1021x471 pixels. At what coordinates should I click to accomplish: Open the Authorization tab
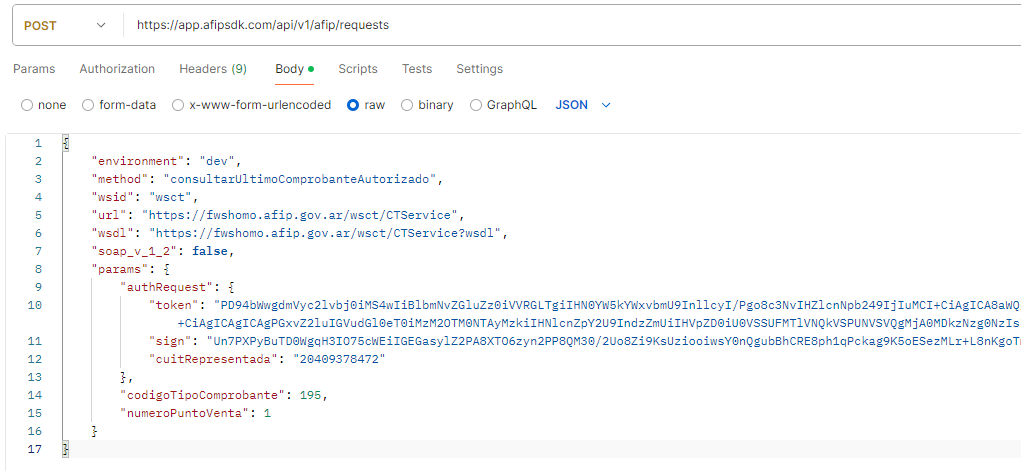[117, 69]
